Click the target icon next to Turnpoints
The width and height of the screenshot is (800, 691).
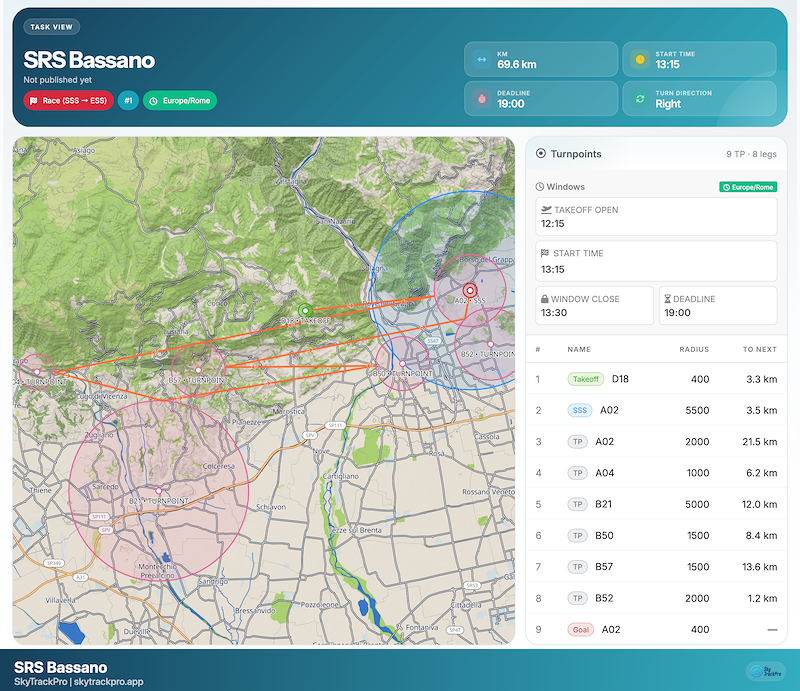pos(541,154)
